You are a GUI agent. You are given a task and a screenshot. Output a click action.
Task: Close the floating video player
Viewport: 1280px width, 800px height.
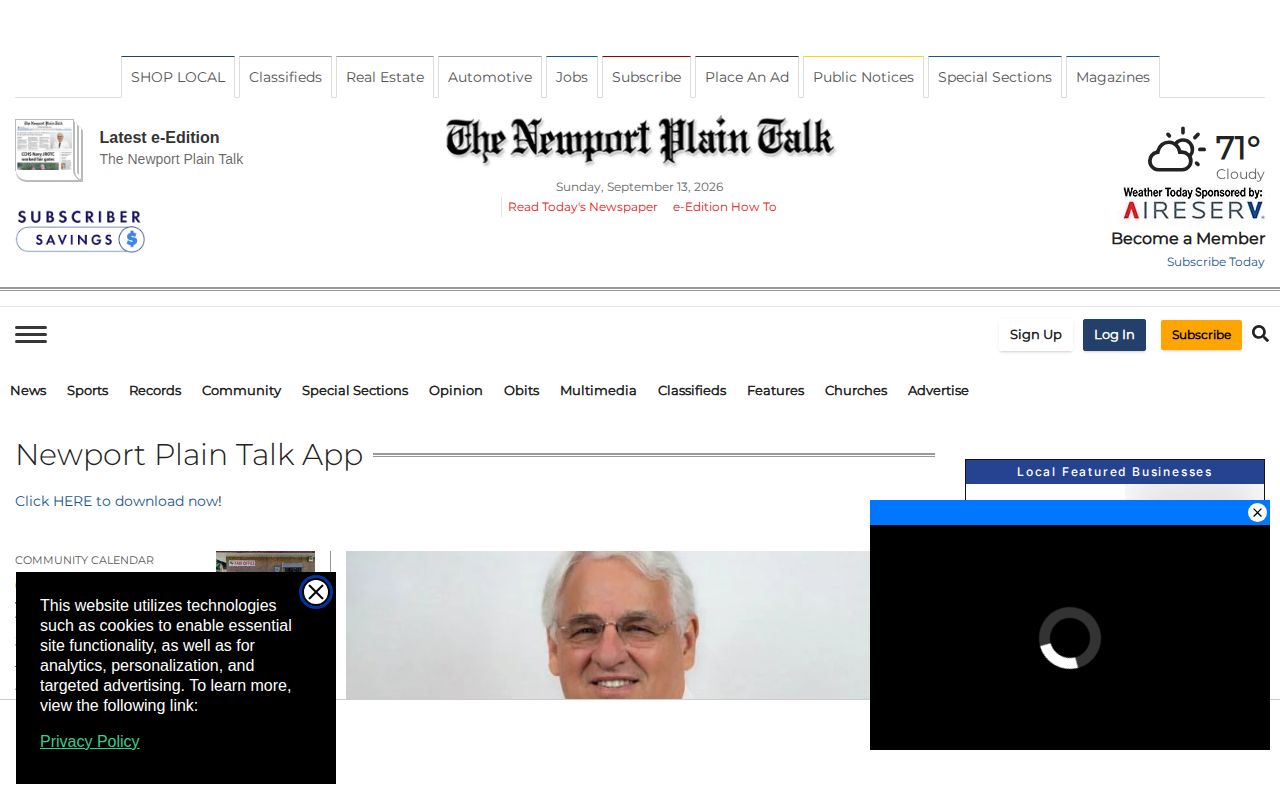pyautogui.click(x=1257, y=513)
